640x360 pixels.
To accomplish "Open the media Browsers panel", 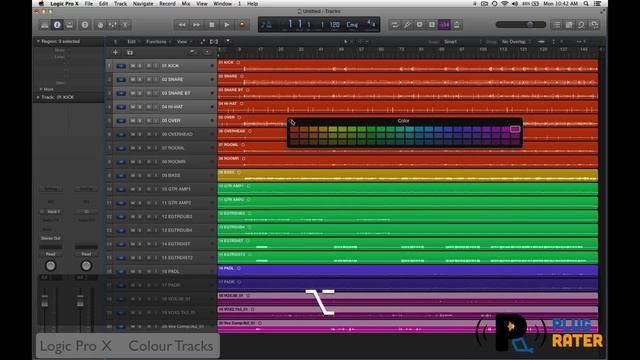I will [595, 25].
